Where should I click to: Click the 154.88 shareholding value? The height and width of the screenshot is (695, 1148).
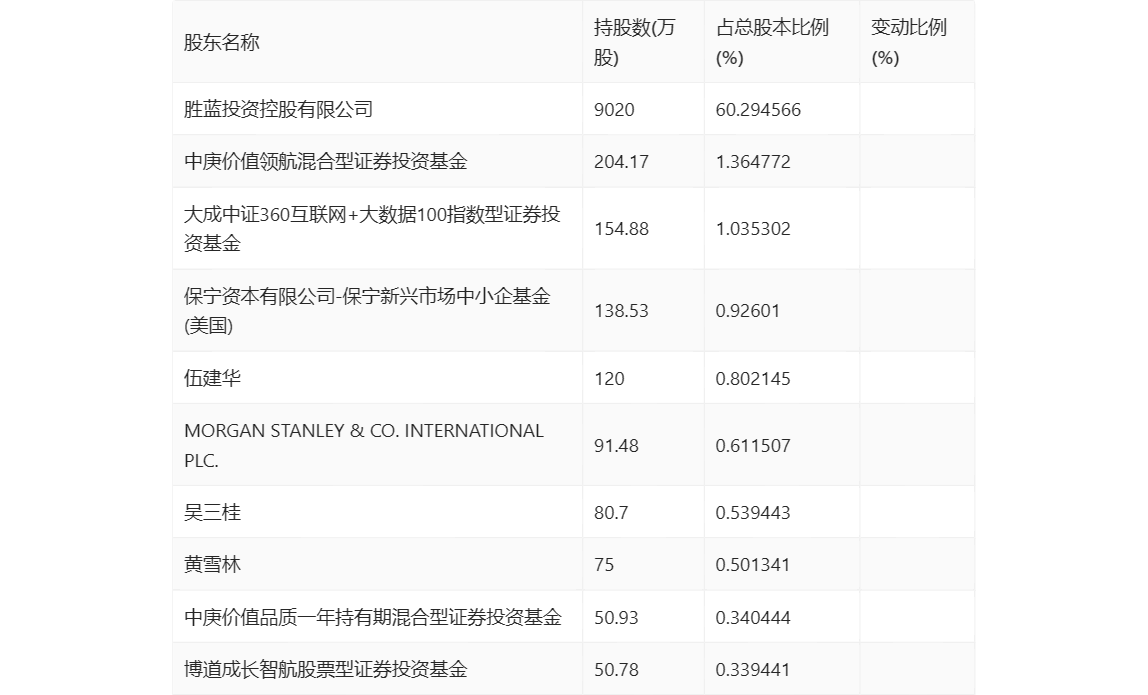point(621,228)
